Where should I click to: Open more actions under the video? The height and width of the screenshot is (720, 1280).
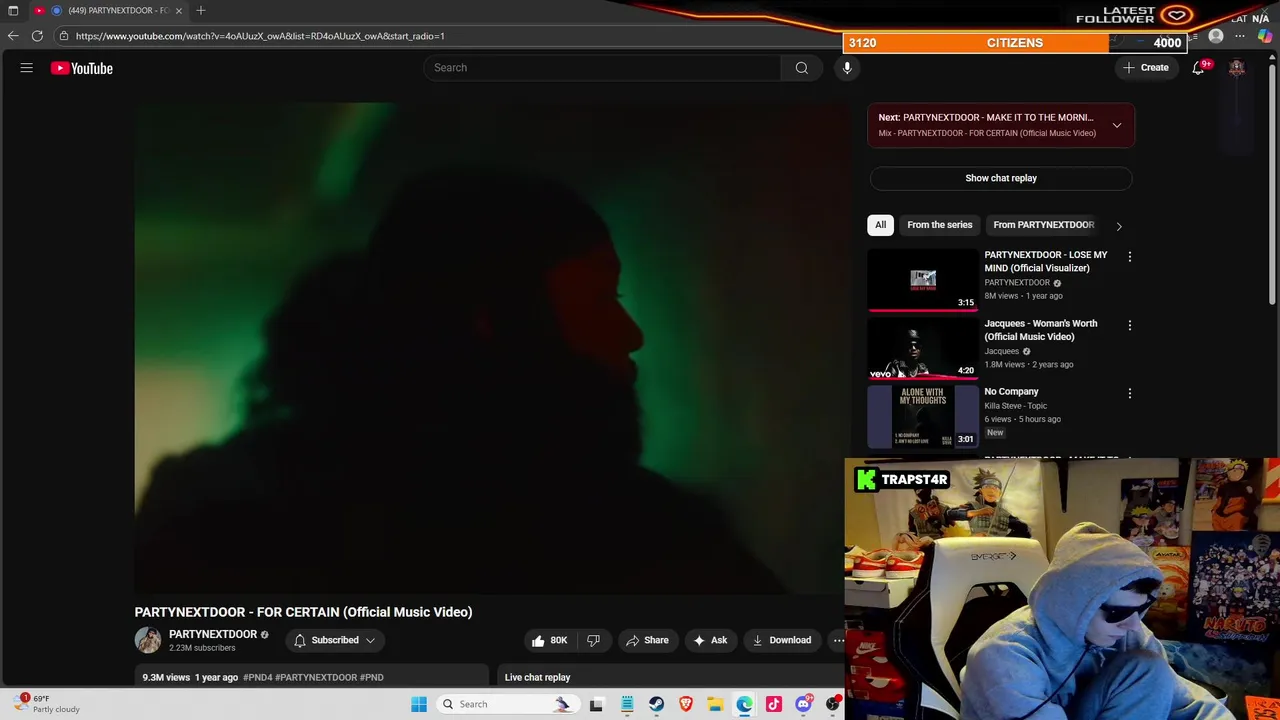(x=838, y=640)
